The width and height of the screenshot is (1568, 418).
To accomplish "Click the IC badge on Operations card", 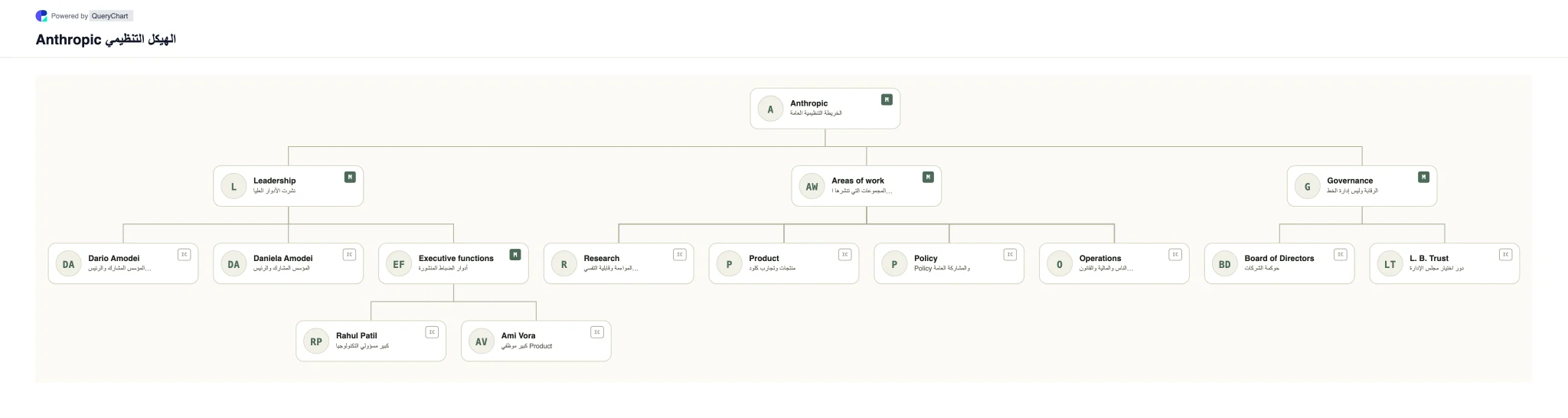I will [1175, 254].
